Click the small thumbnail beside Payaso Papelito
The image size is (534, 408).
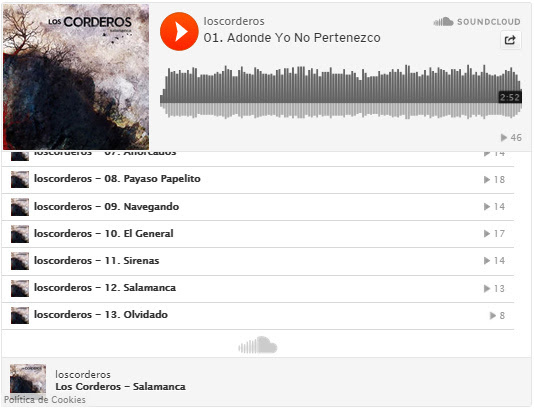pyautogui.click(x=20, y=179)
